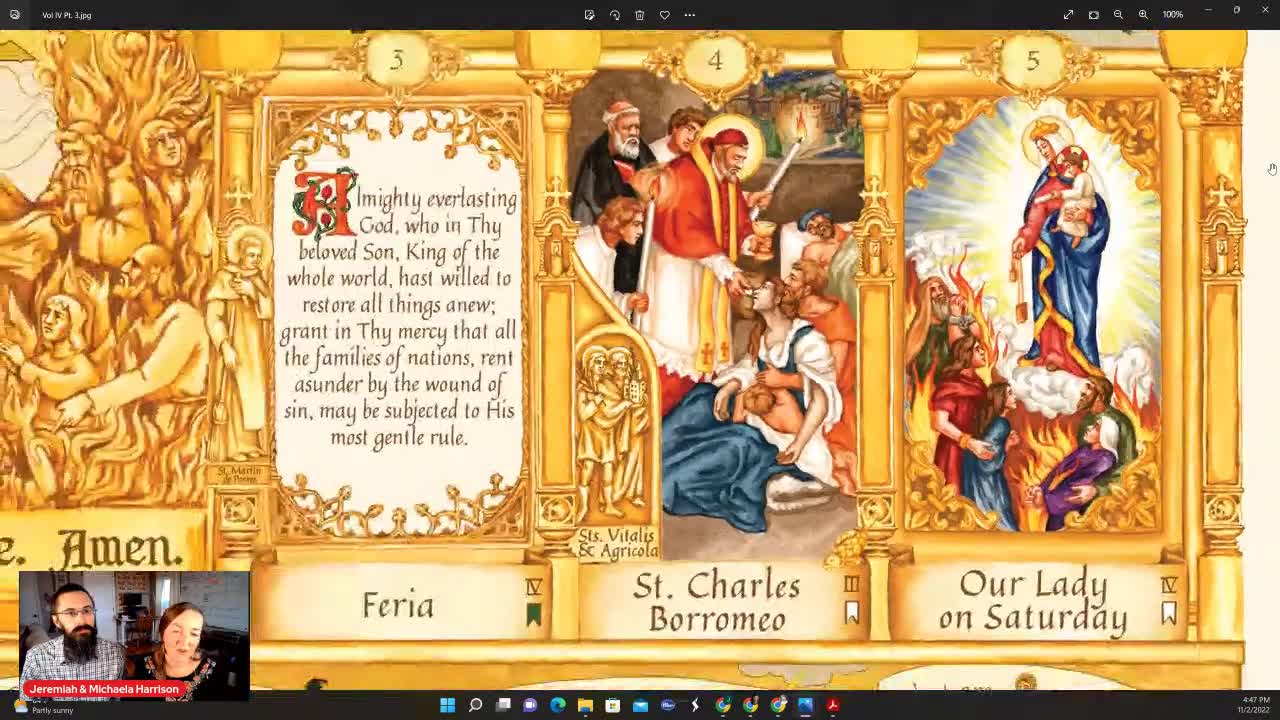Click the number 3 medallion
The image size is (1280, 720).
tap(397, 59)
